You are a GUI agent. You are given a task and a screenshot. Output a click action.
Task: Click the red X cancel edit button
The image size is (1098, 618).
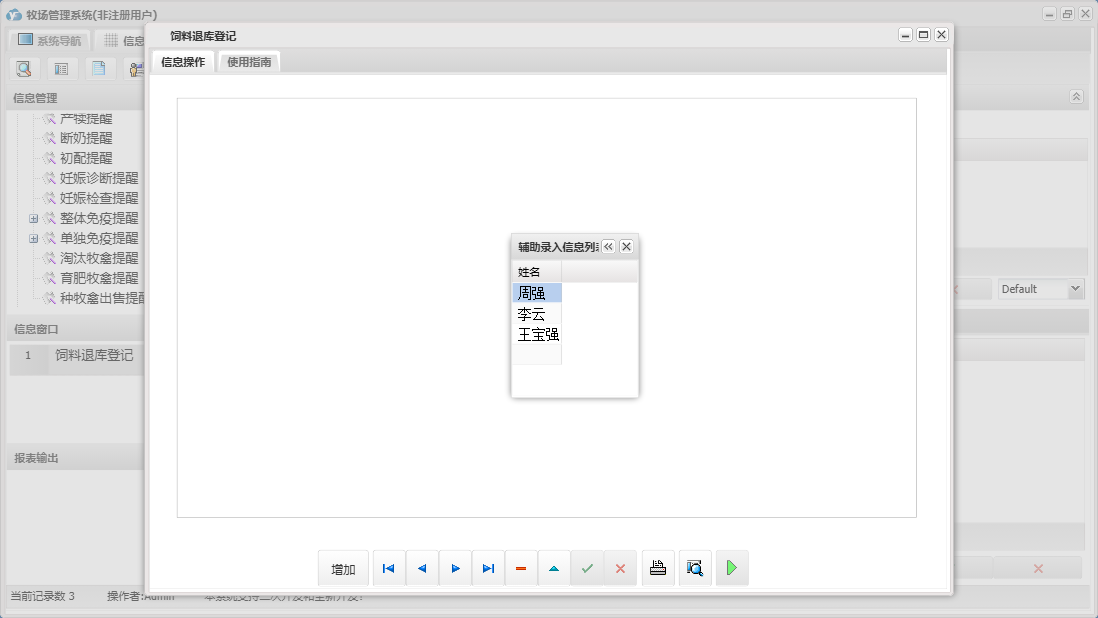click(620, 568)
